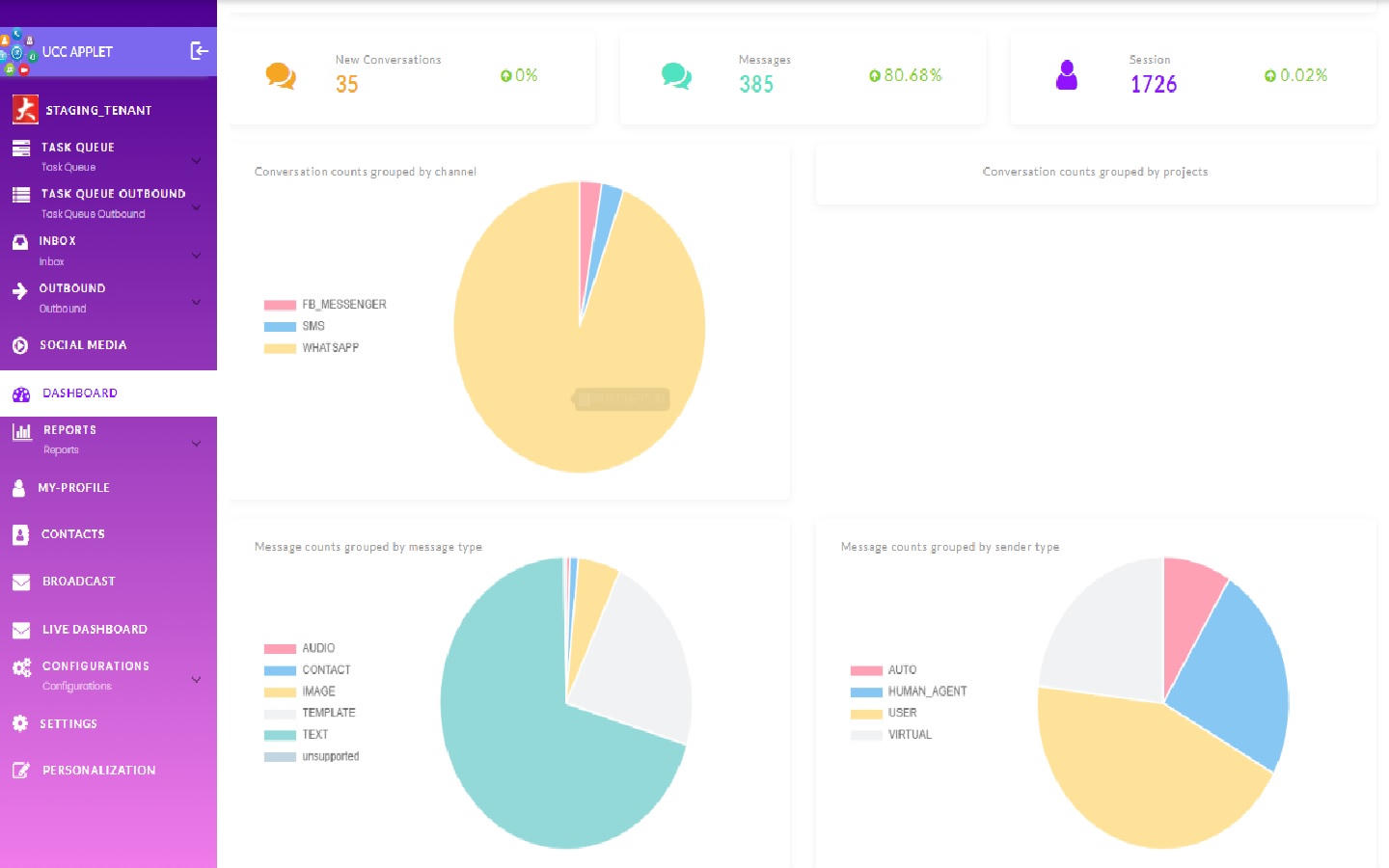Click the Reports bar chart icon
Viewport: 1389px width, 868px height.
21,432
